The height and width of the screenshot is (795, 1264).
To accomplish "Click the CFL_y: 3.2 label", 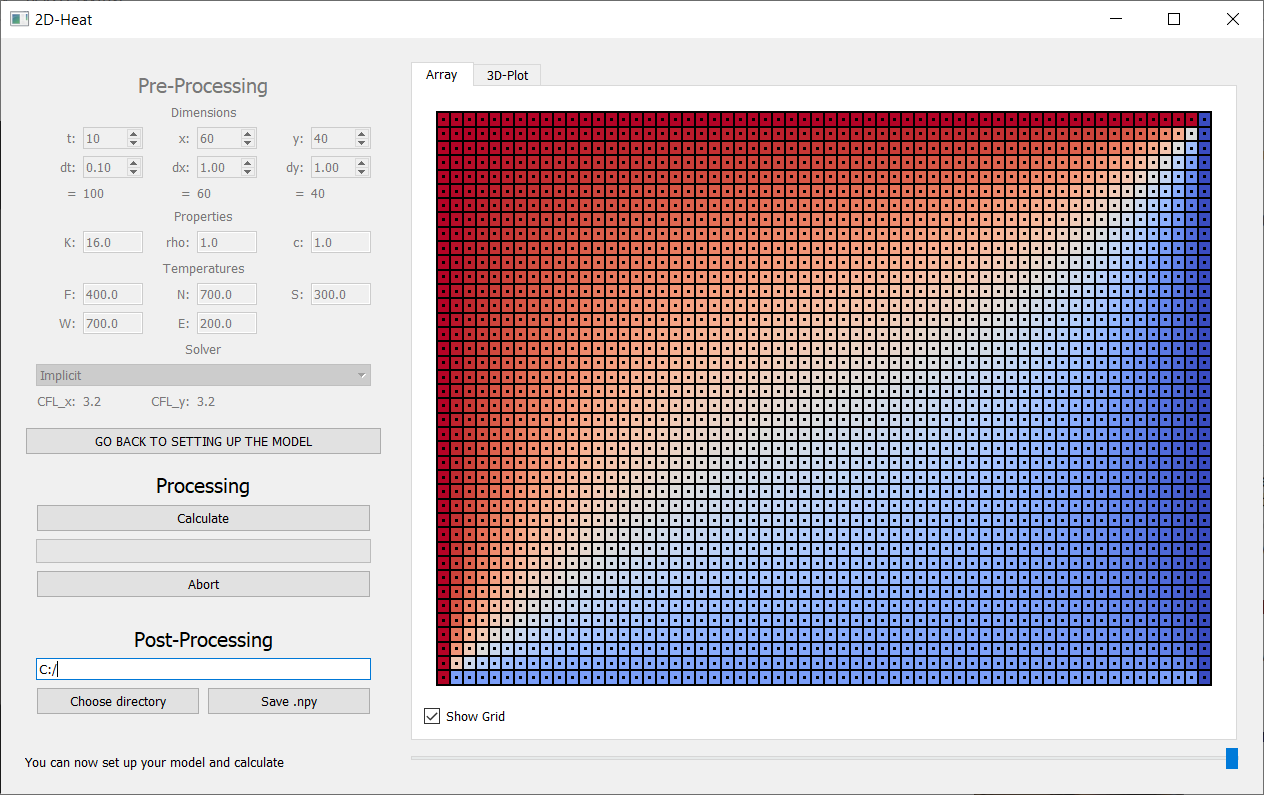I will coord(183,402).
